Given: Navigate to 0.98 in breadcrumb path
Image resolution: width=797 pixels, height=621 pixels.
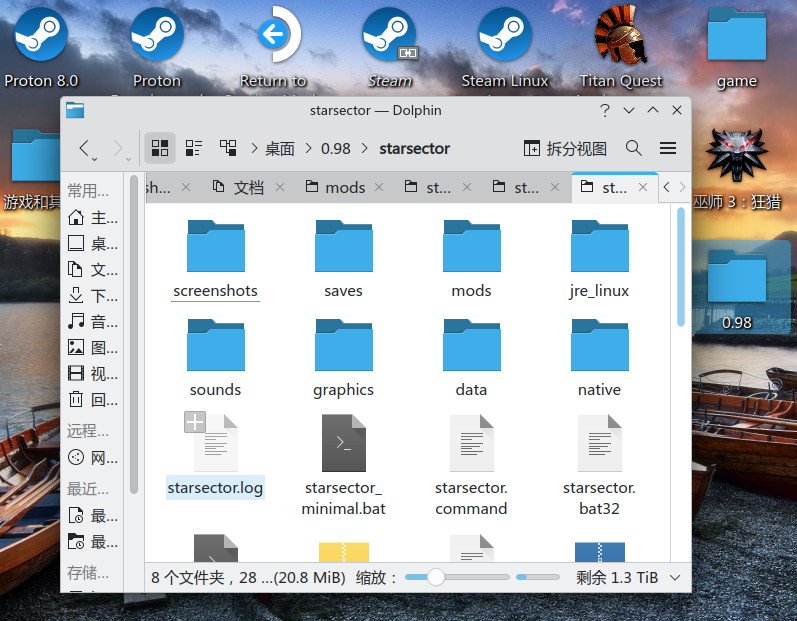Looking at the screenshot, I should (x=335, y=148).
